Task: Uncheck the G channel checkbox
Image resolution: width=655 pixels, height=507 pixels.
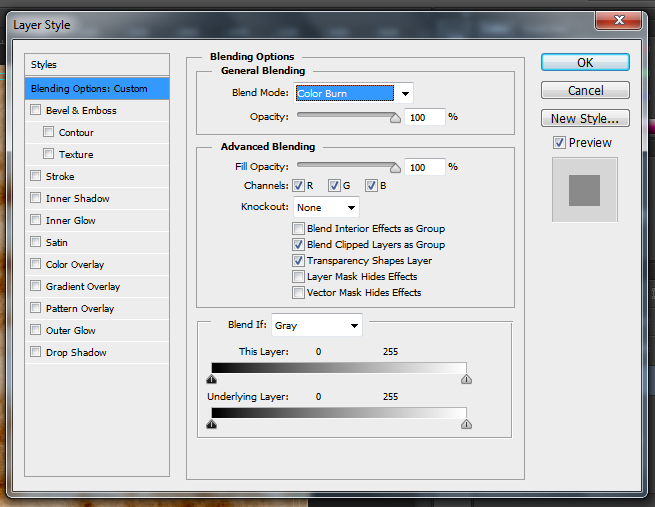Action: 334,185
